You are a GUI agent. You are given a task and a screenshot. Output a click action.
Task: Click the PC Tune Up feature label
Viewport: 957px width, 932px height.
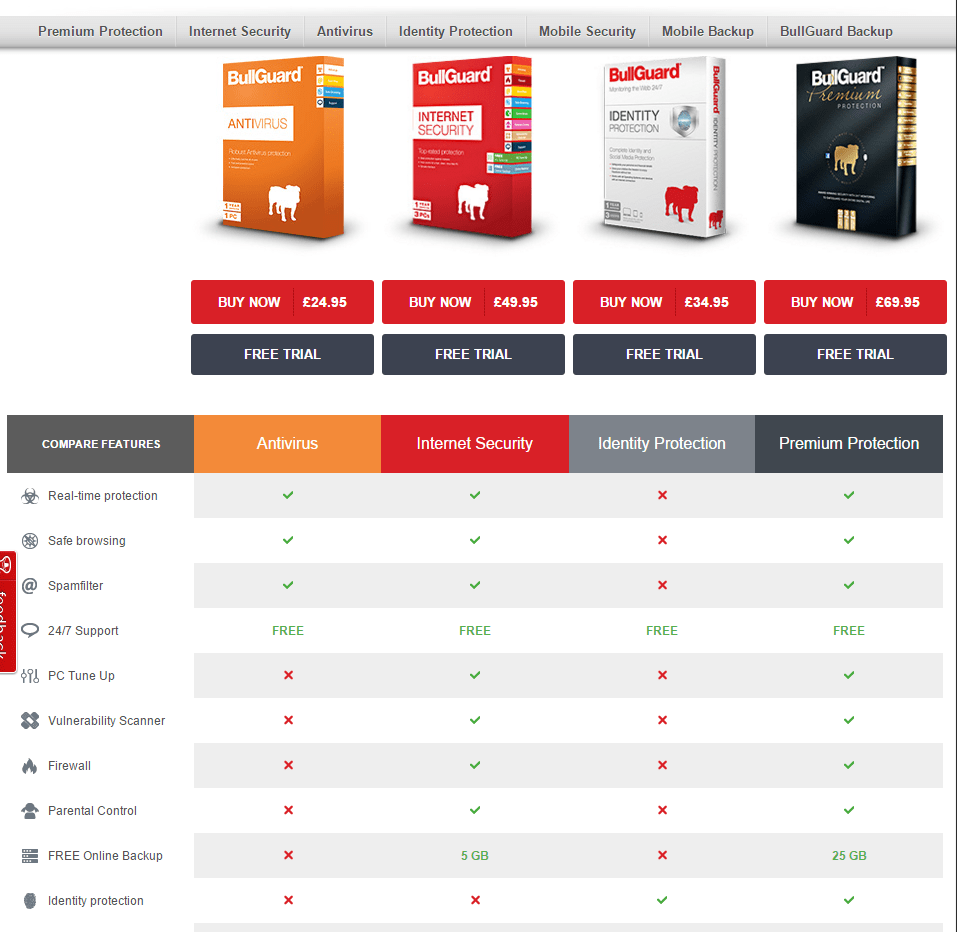(x=81, y=676)
